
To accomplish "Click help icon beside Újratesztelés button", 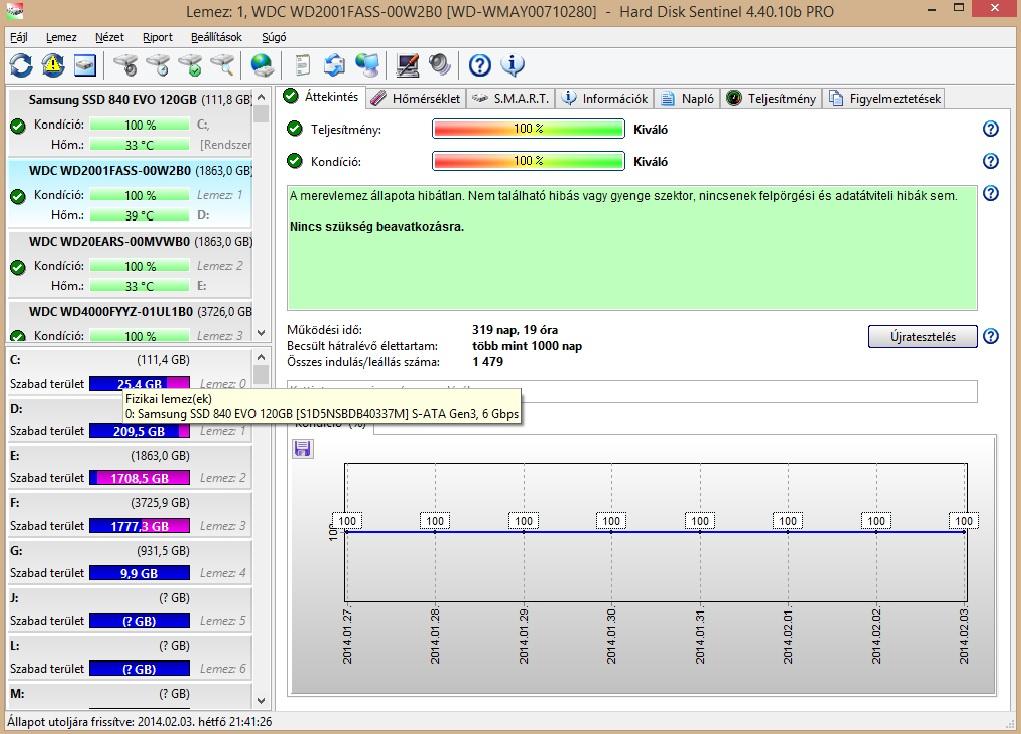I will tap(990, 336).
